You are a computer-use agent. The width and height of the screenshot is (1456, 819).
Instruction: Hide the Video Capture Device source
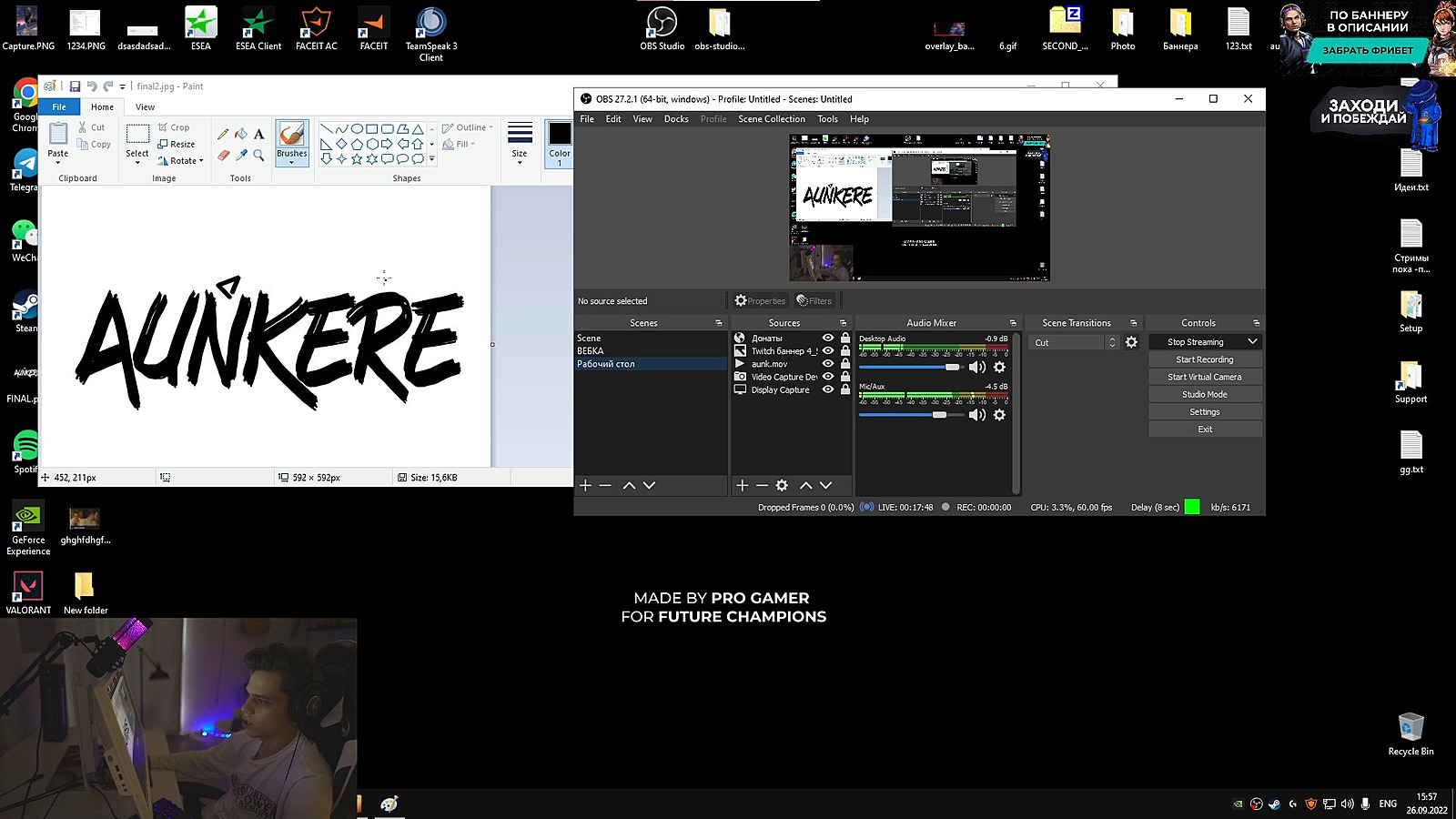click(x=828, y=376)
